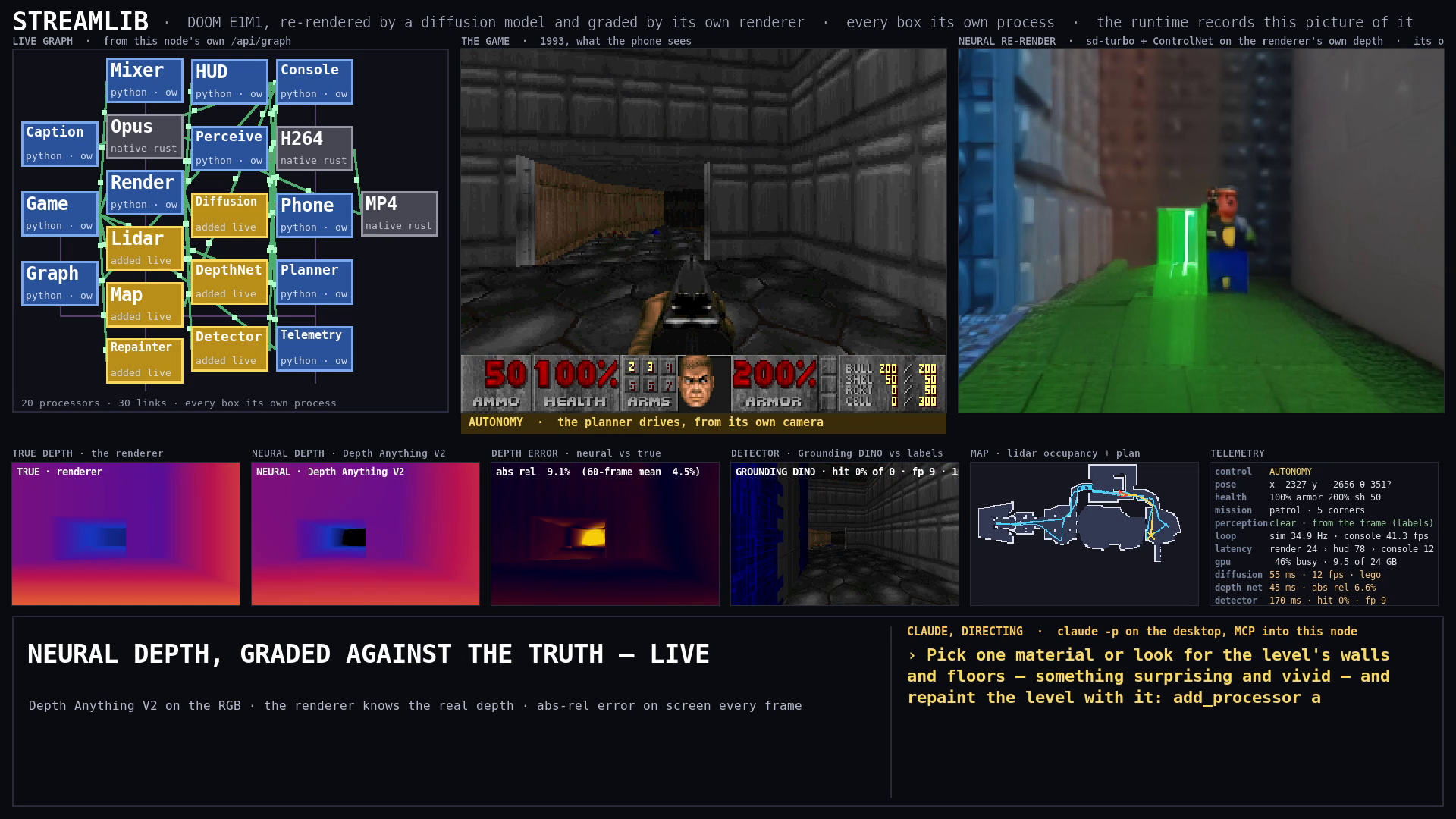Click the depth error abs rel heatmap
This screenshot has height=819, width=1456.
(605, 534)
